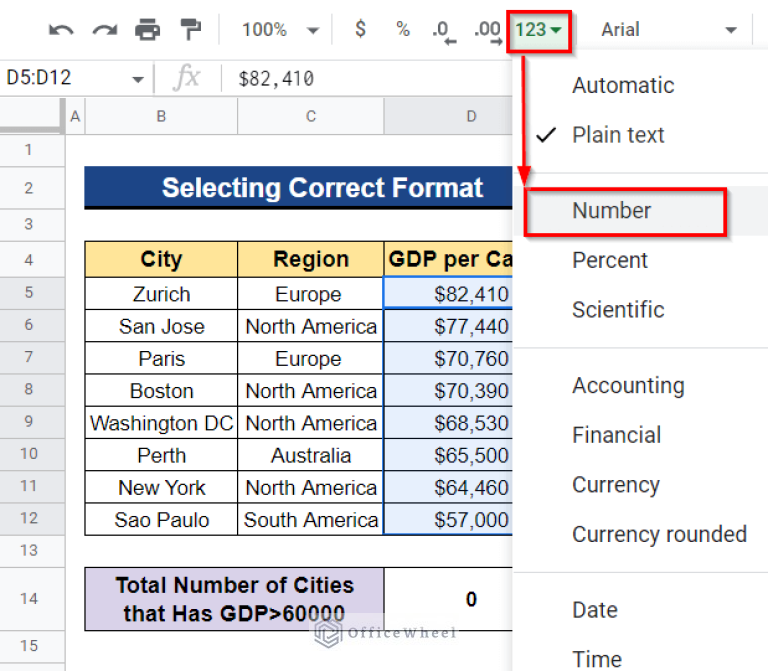This screenshot has height=671, width=768.
Task: Select column C header
Action: tap(311, 117)
